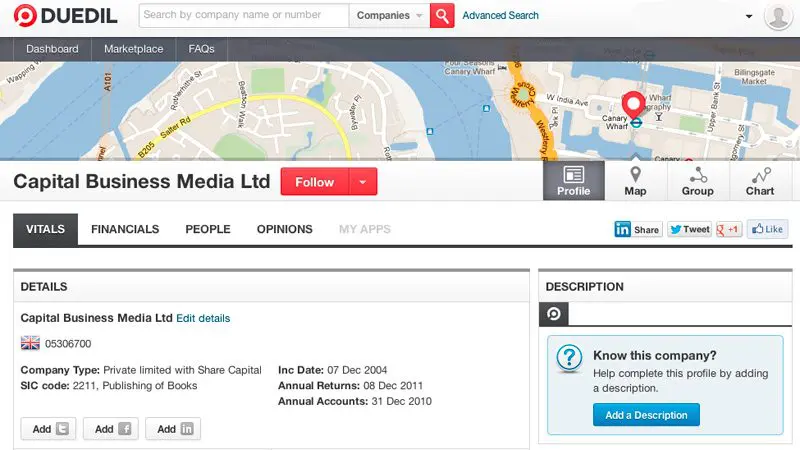Open the Group structure icon

697,180
